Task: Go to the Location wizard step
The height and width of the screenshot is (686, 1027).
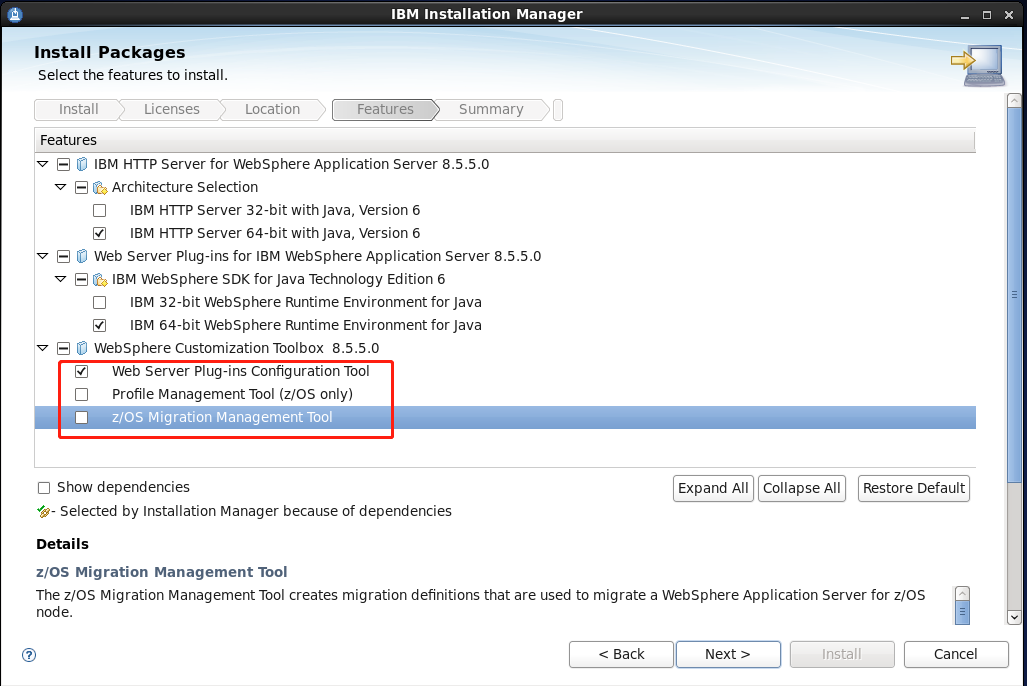Action: pyautogui.click(x=272, y=109)
